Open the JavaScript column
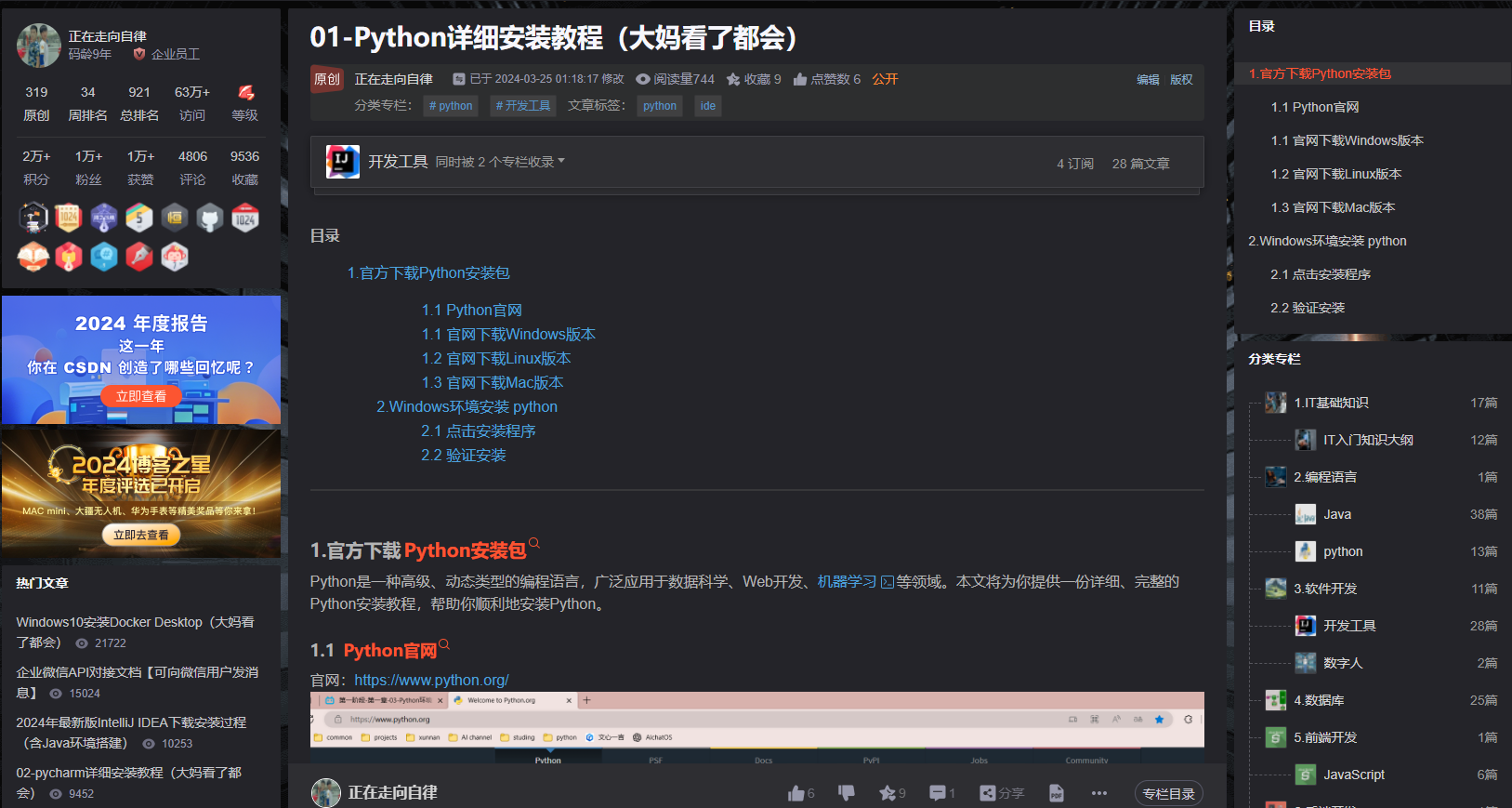Screen dimensions: 1512x808 coord(1354,775)
